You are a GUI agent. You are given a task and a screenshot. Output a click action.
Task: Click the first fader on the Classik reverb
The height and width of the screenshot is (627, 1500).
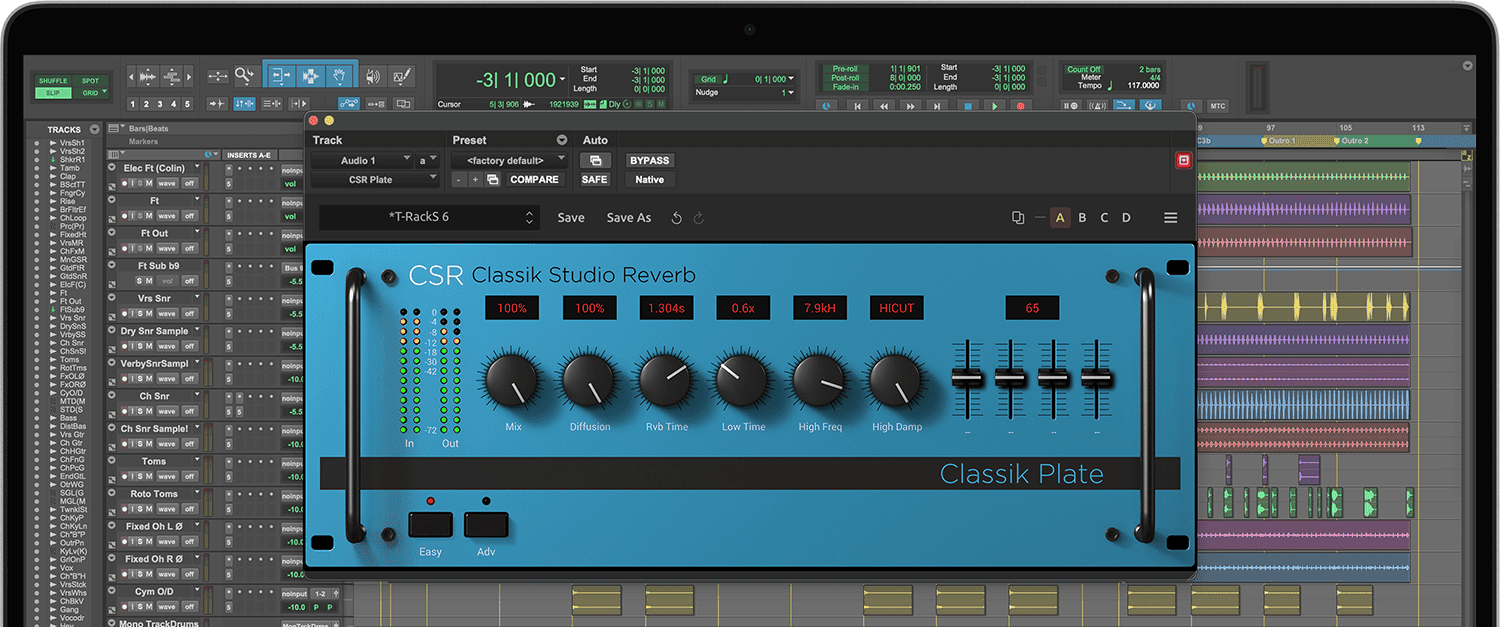[965, 380]
